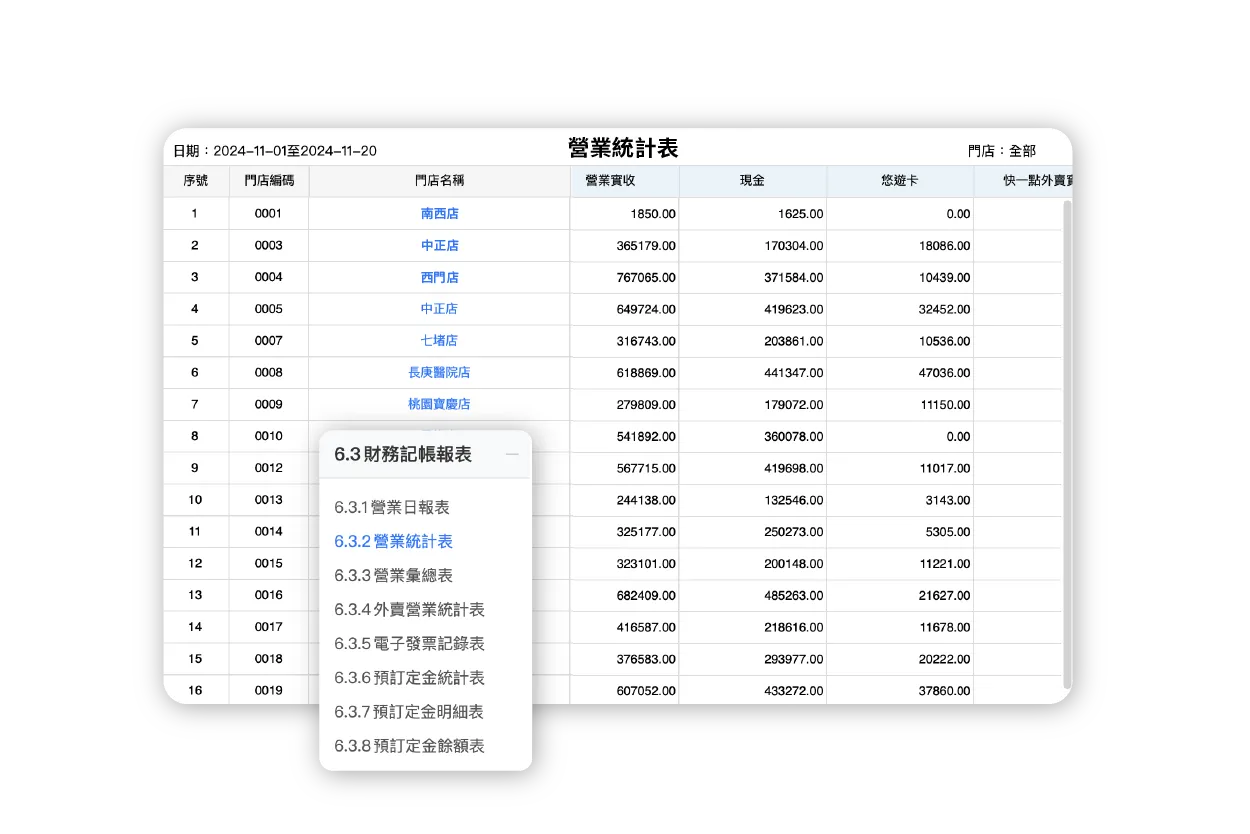Click the 悠遊卡 value 37860.00
This screenshot has width=1250, height=834.
[944, 691]
